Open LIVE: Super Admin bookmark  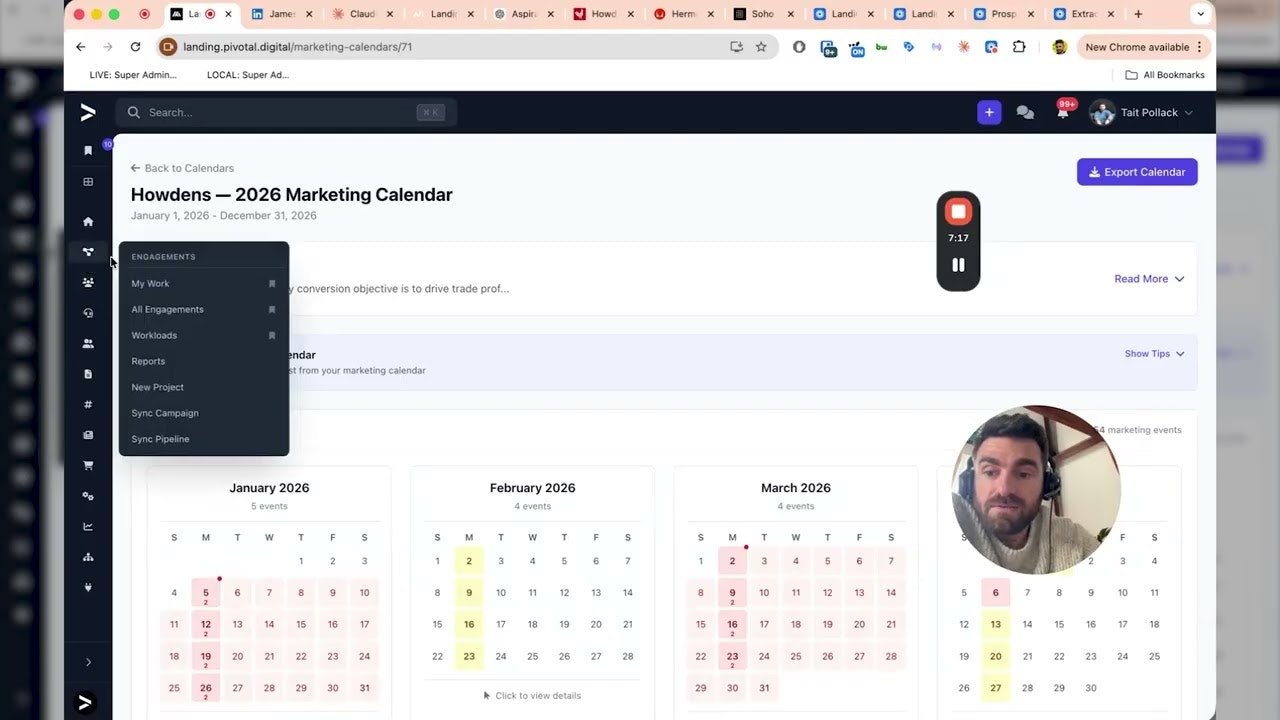coord(133,75)
